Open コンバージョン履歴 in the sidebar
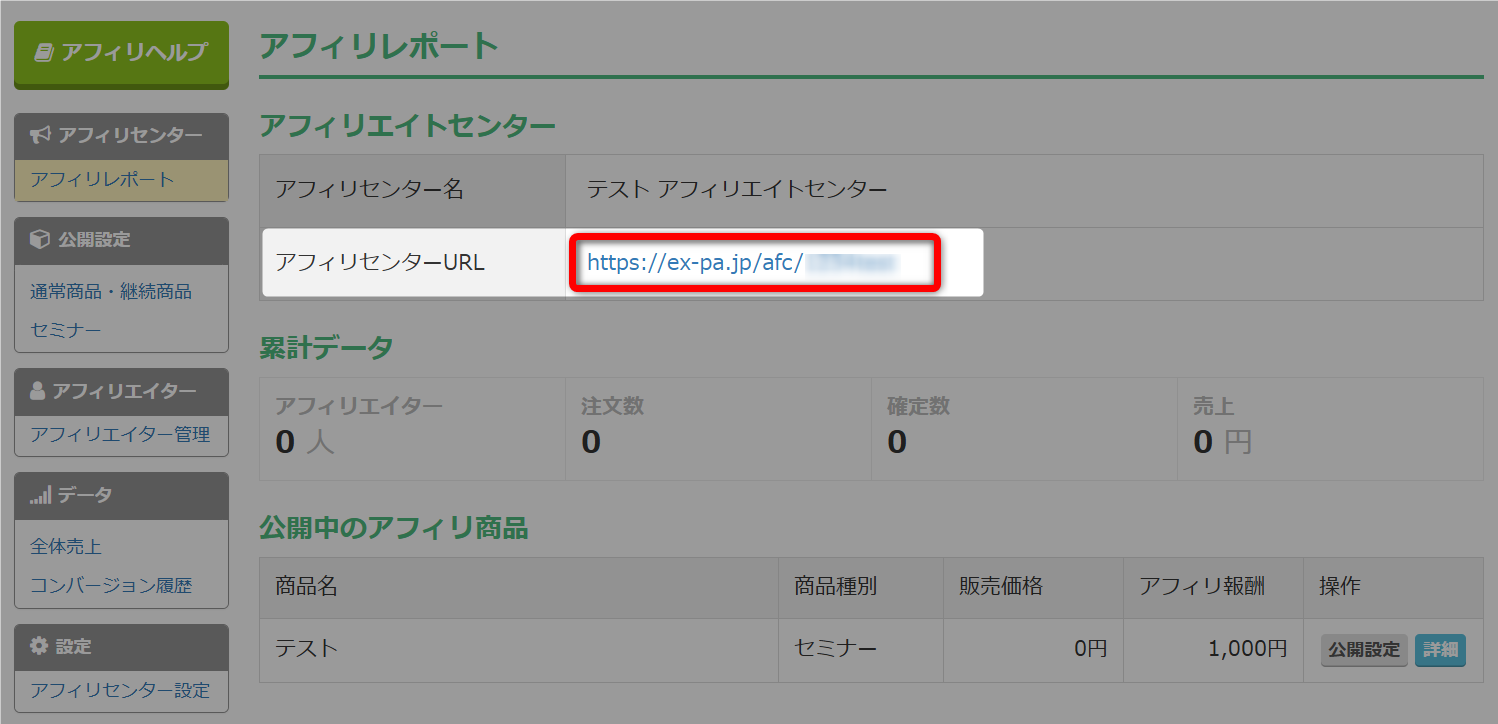 pyautogui.click(x=111, y=586)
